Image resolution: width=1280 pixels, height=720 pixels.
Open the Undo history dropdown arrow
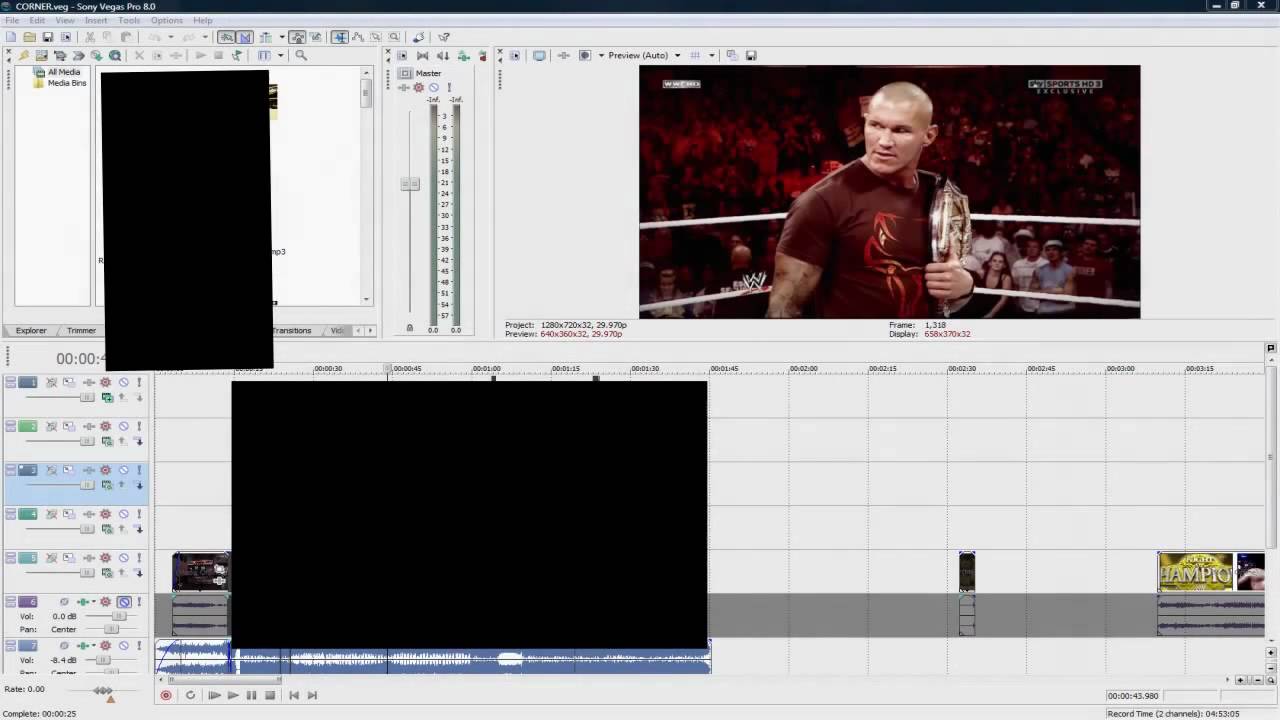pos(171,37)
